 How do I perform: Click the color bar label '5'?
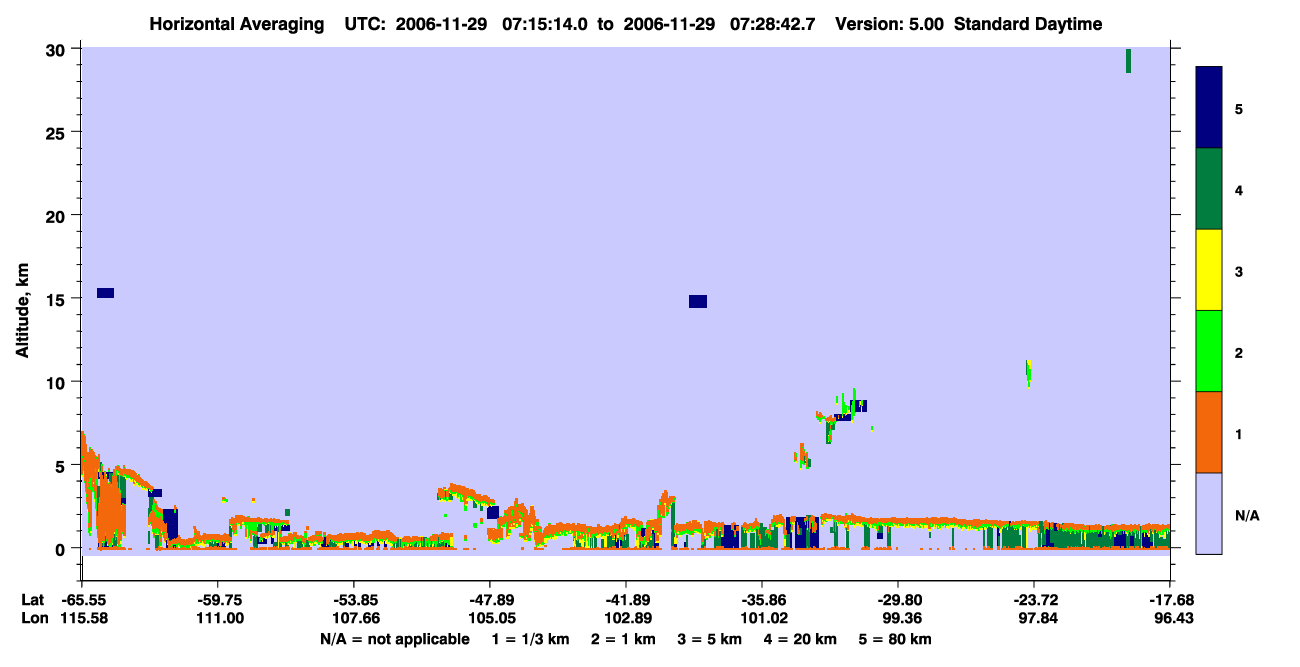pyautogui.click(x=1238, y=108)
